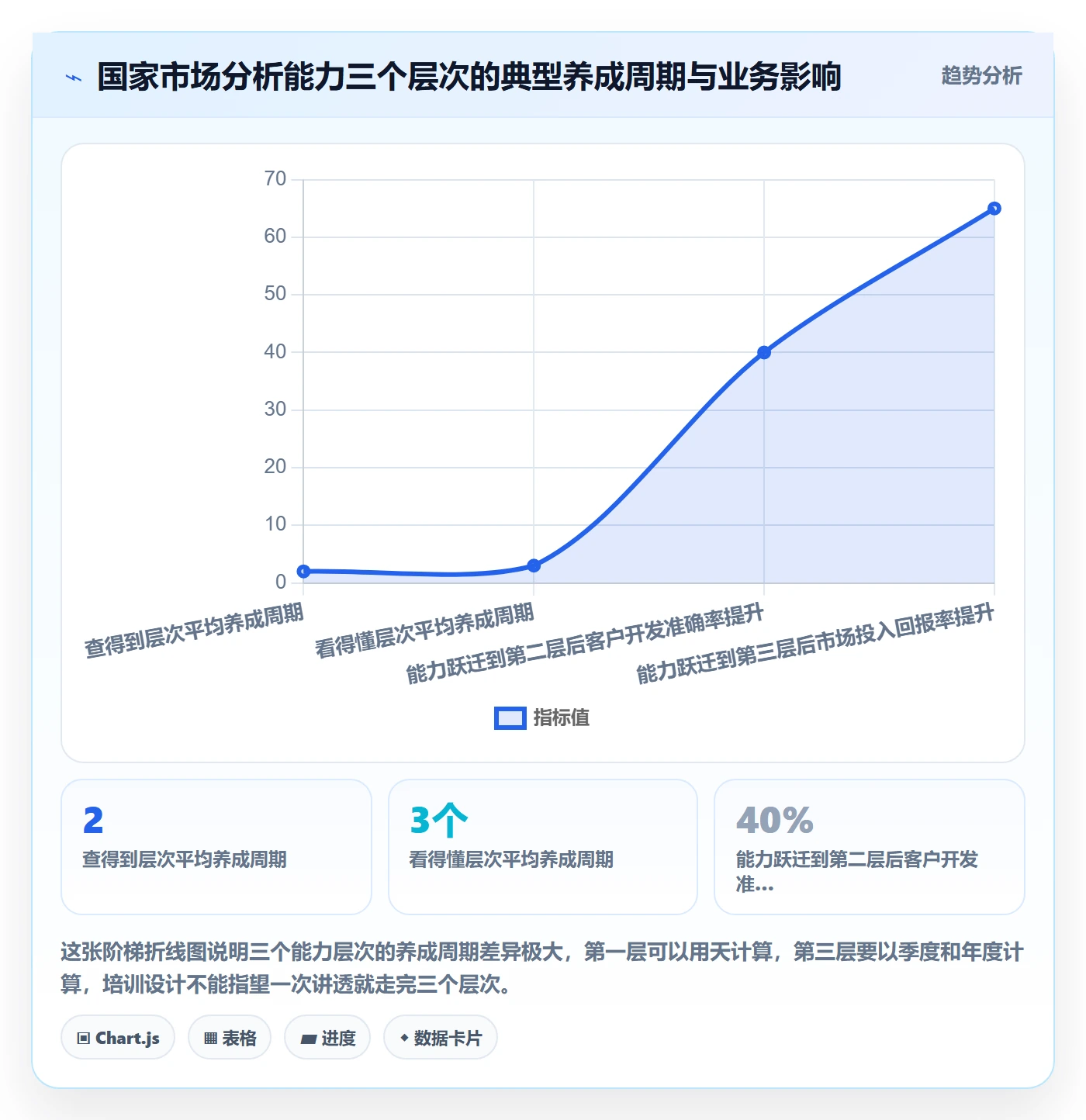Click the 40% value in the third card

tap(775, 821)
